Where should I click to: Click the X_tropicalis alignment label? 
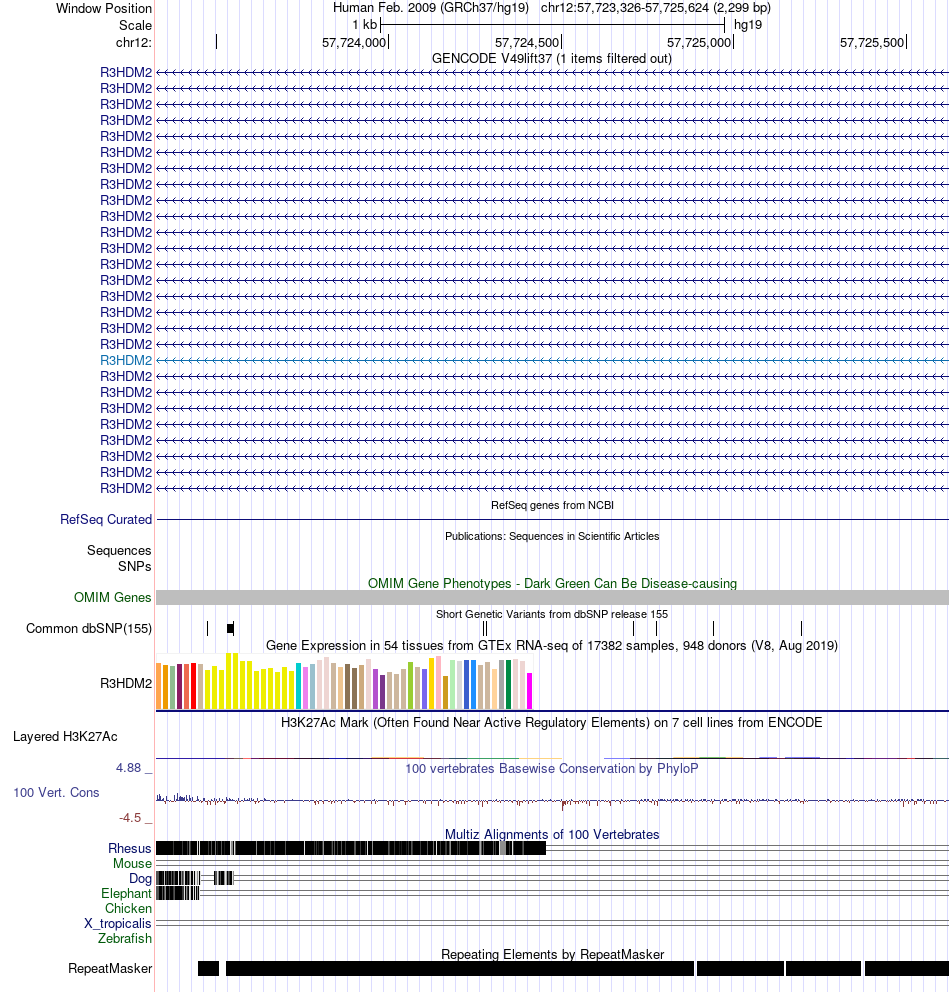pos(118,924)
